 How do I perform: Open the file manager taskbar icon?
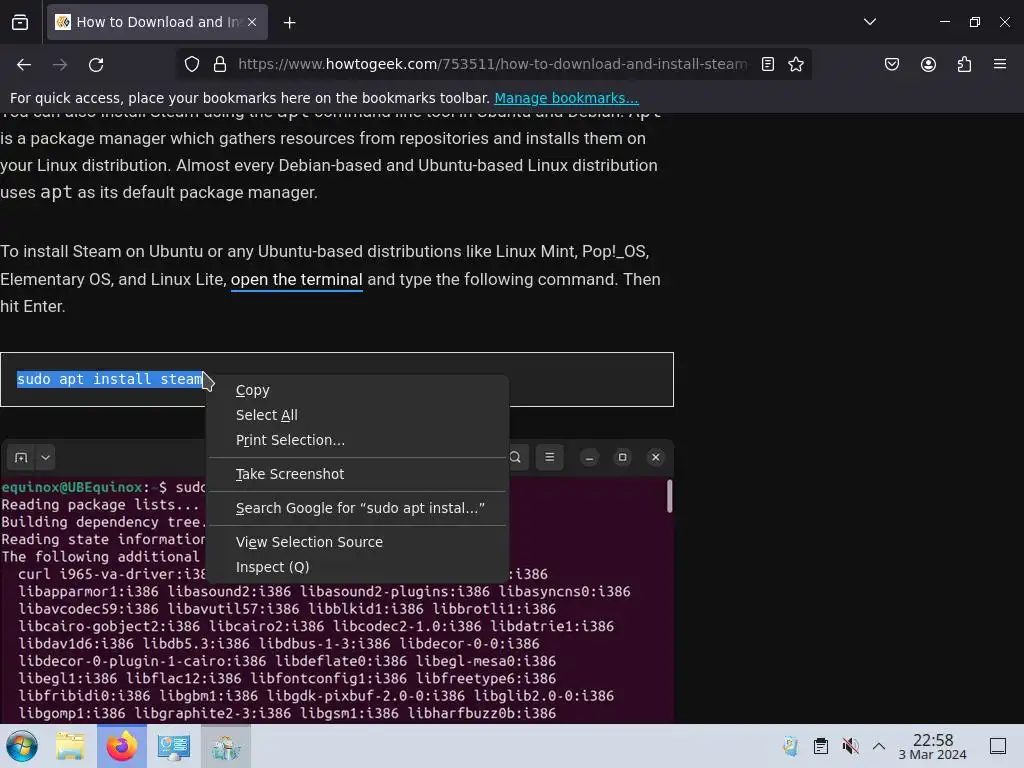coord(70,746)
